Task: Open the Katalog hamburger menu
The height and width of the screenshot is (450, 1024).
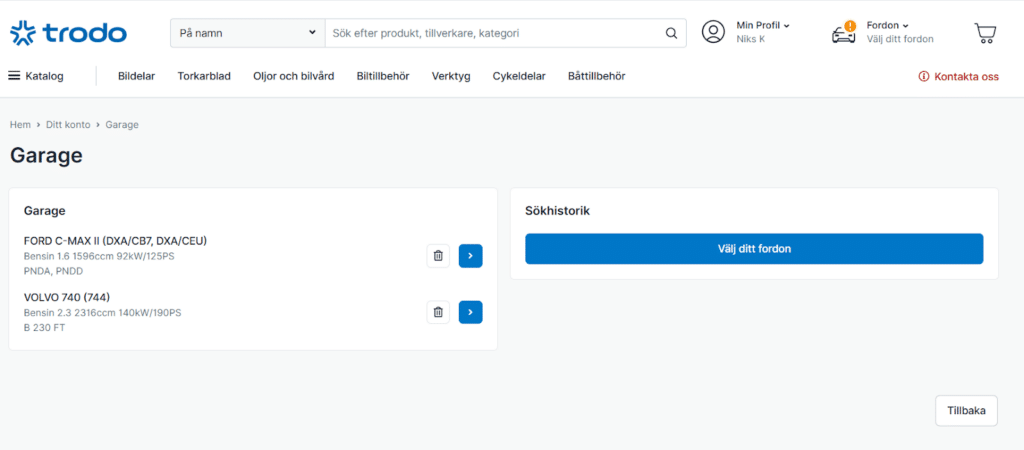Action: 36,76
